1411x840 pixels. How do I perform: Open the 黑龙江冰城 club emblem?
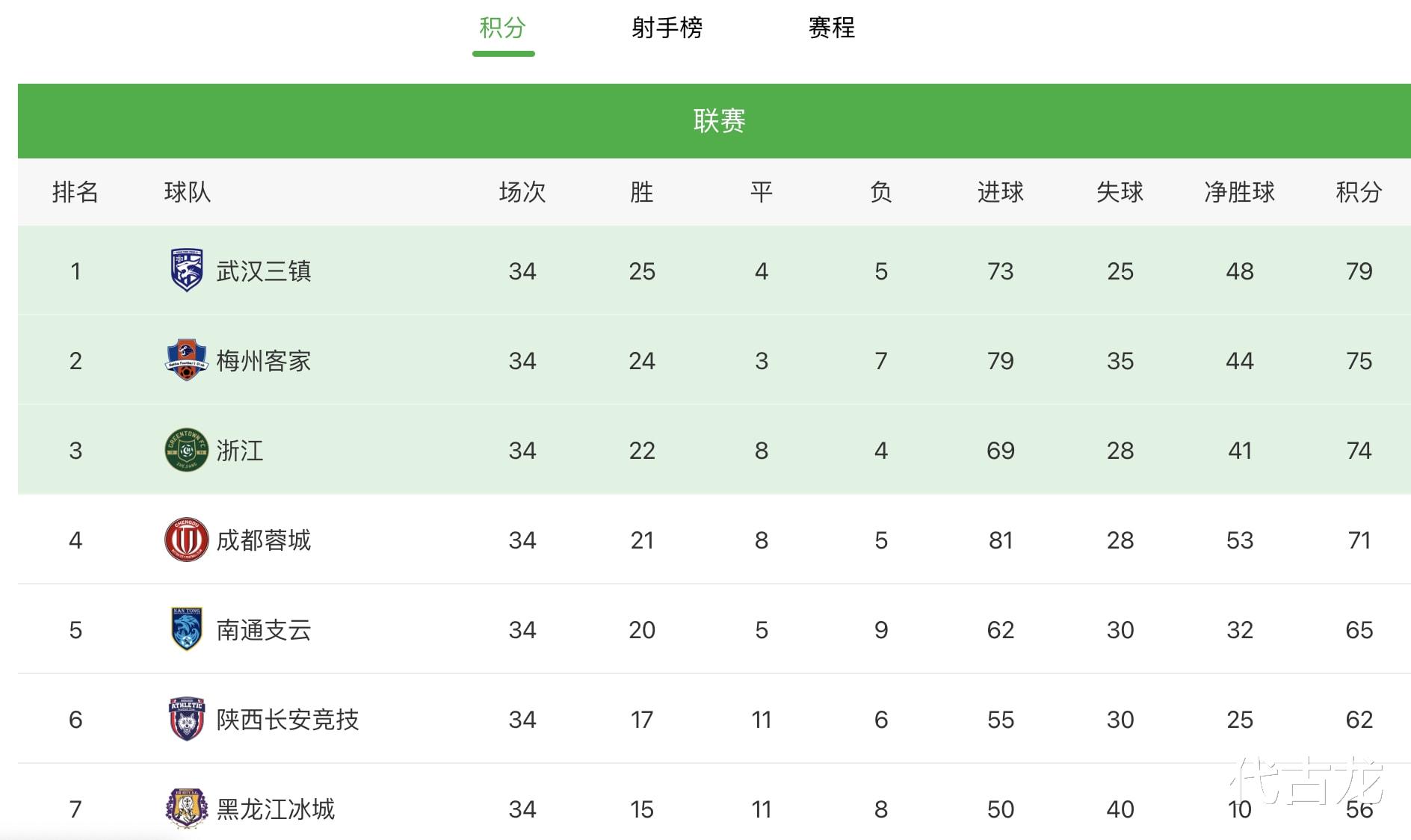[186, 809]
